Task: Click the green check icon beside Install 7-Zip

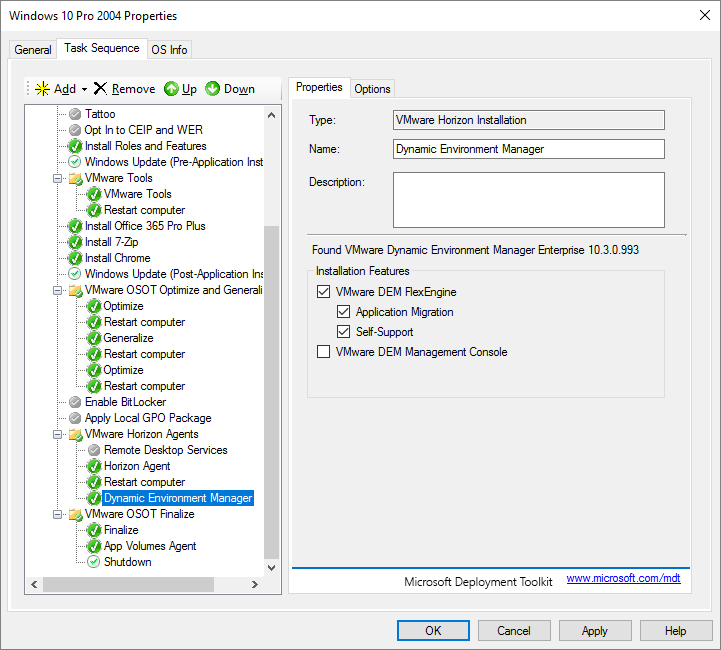Action: (x=75, y=242)
